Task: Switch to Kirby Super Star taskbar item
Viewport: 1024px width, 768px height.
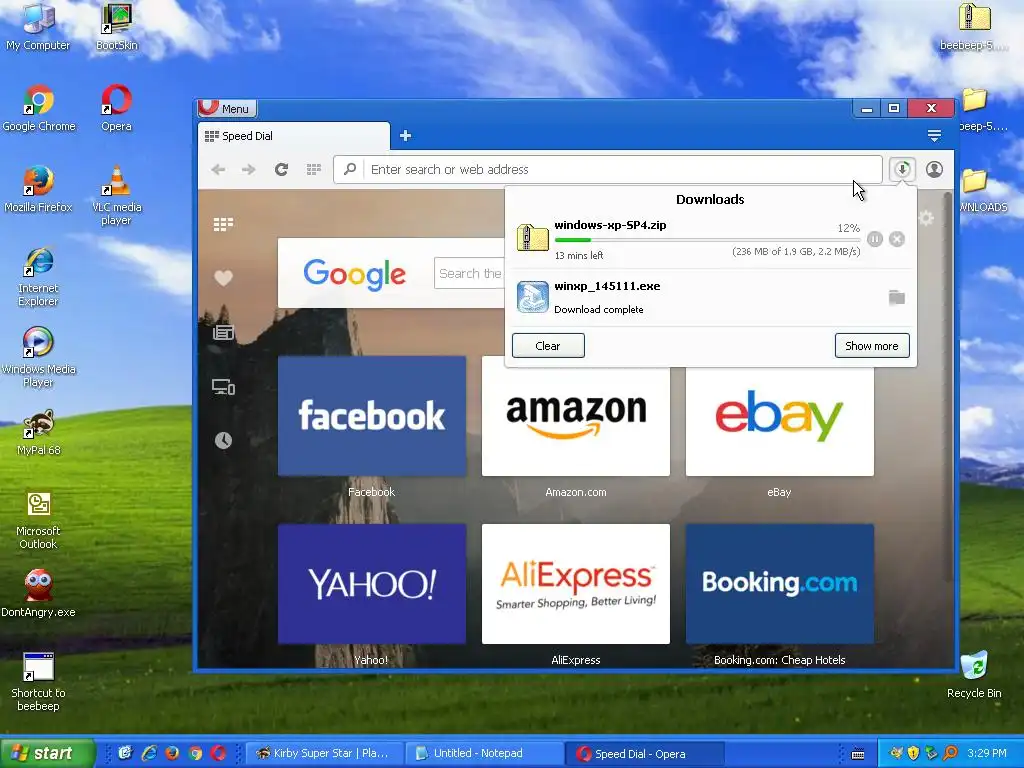Action: (x=325, y=753)
